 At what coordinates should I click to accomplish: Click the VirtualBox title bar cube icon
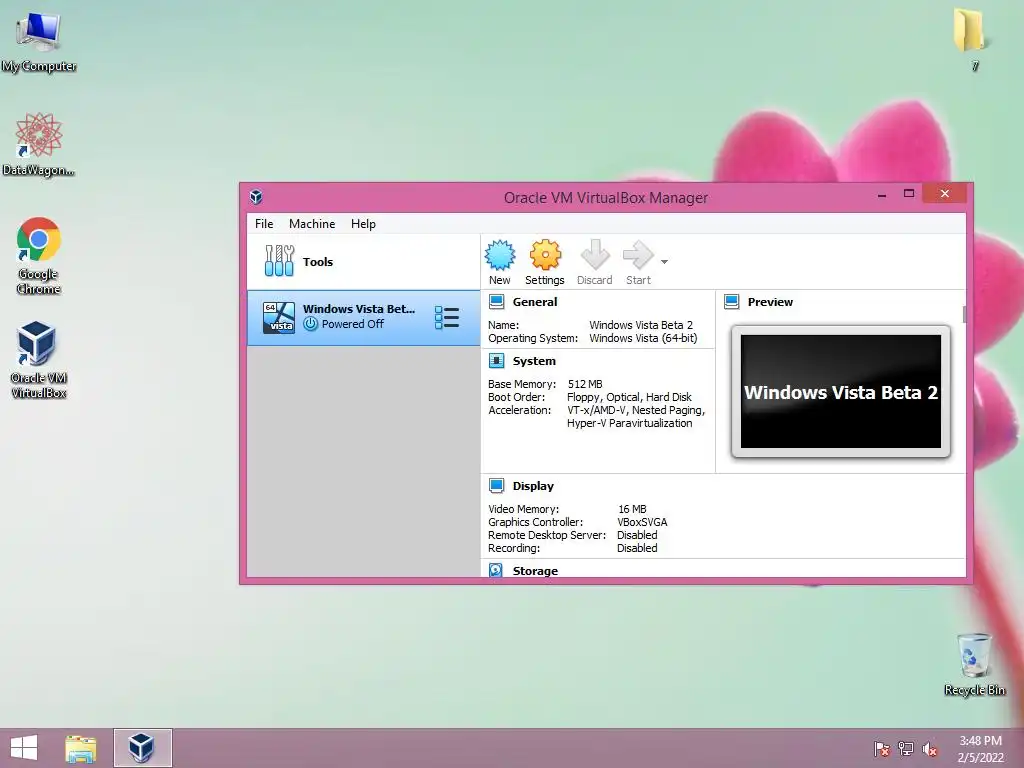coord(256,197)
